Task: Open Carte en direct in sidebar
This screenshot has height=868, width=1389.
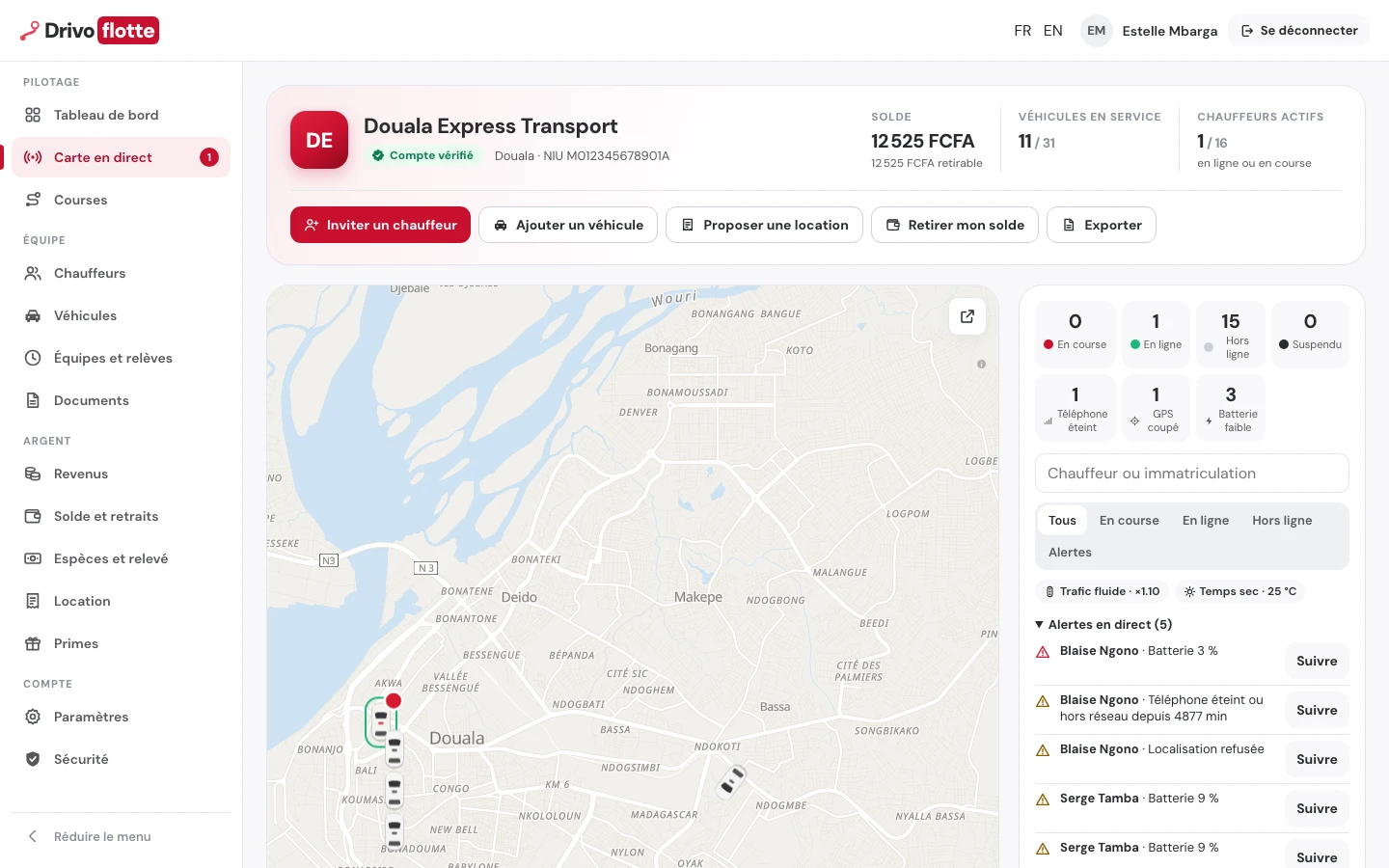Action: [121, 157]
